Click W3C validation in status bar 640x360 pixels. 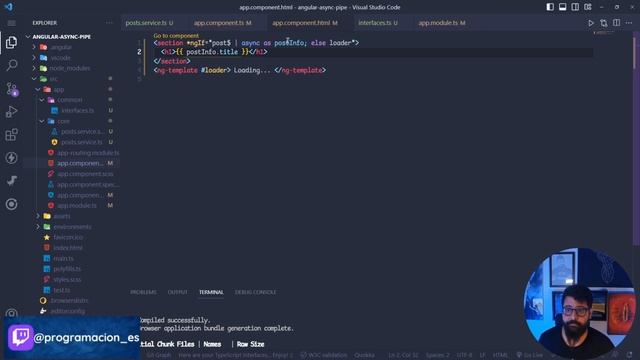pyautogui.click(x=324, y=355)
